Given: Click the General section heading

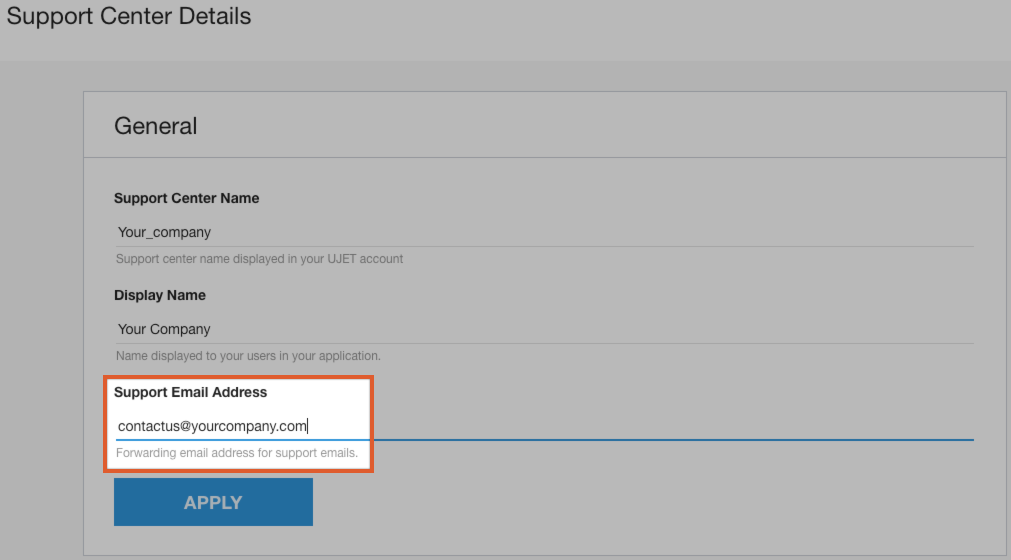Looking at the screenshot, I should (x=156, y=126).
